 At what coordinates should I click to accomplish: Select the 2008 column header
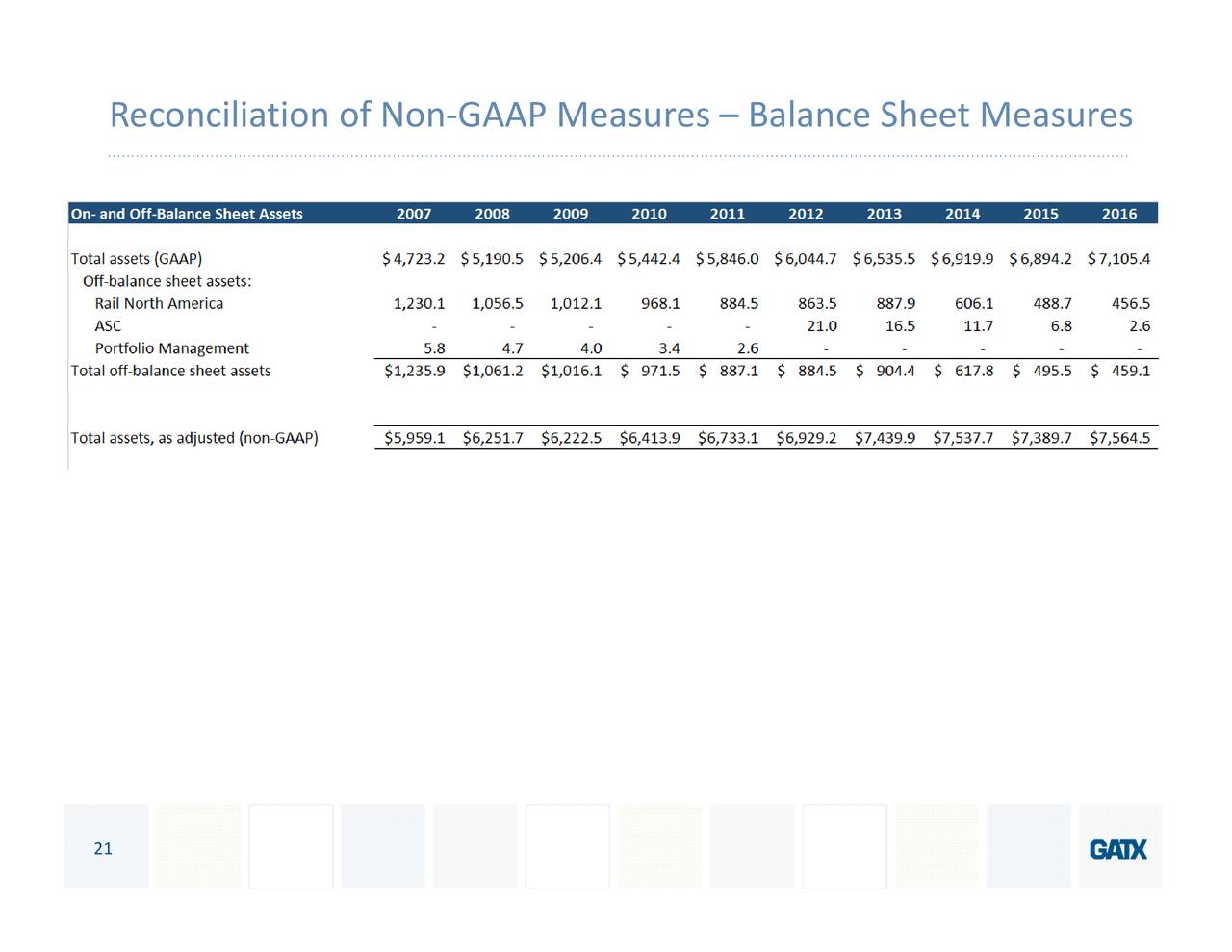click(x=492, y=214)
